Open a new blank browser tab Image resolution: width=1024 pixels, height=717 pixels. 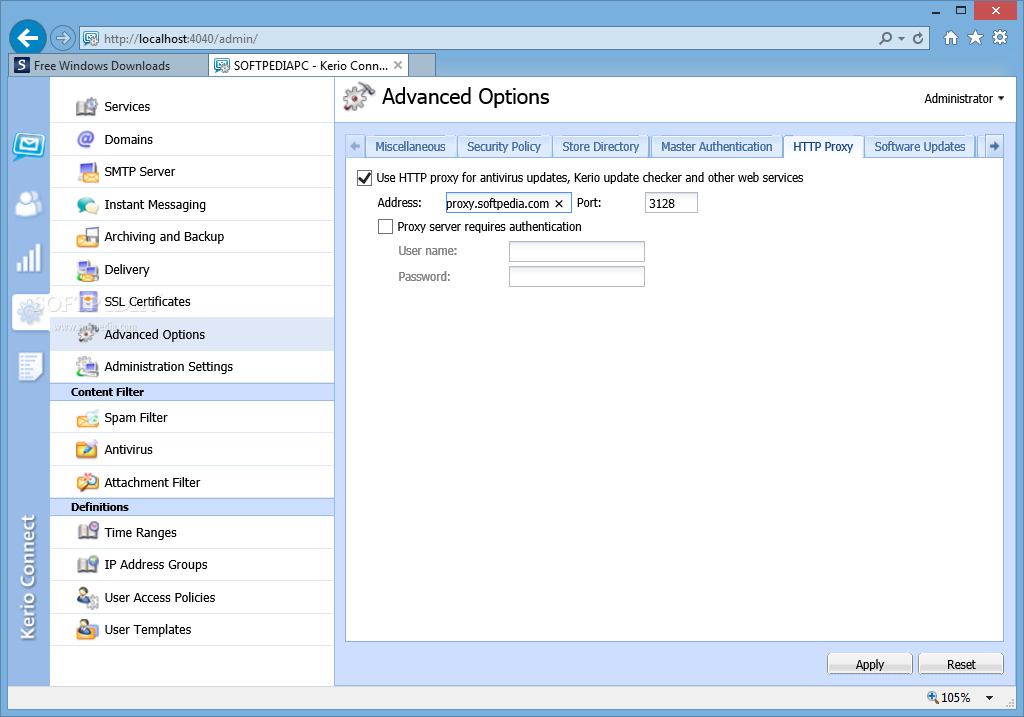[x=422, y=65]
